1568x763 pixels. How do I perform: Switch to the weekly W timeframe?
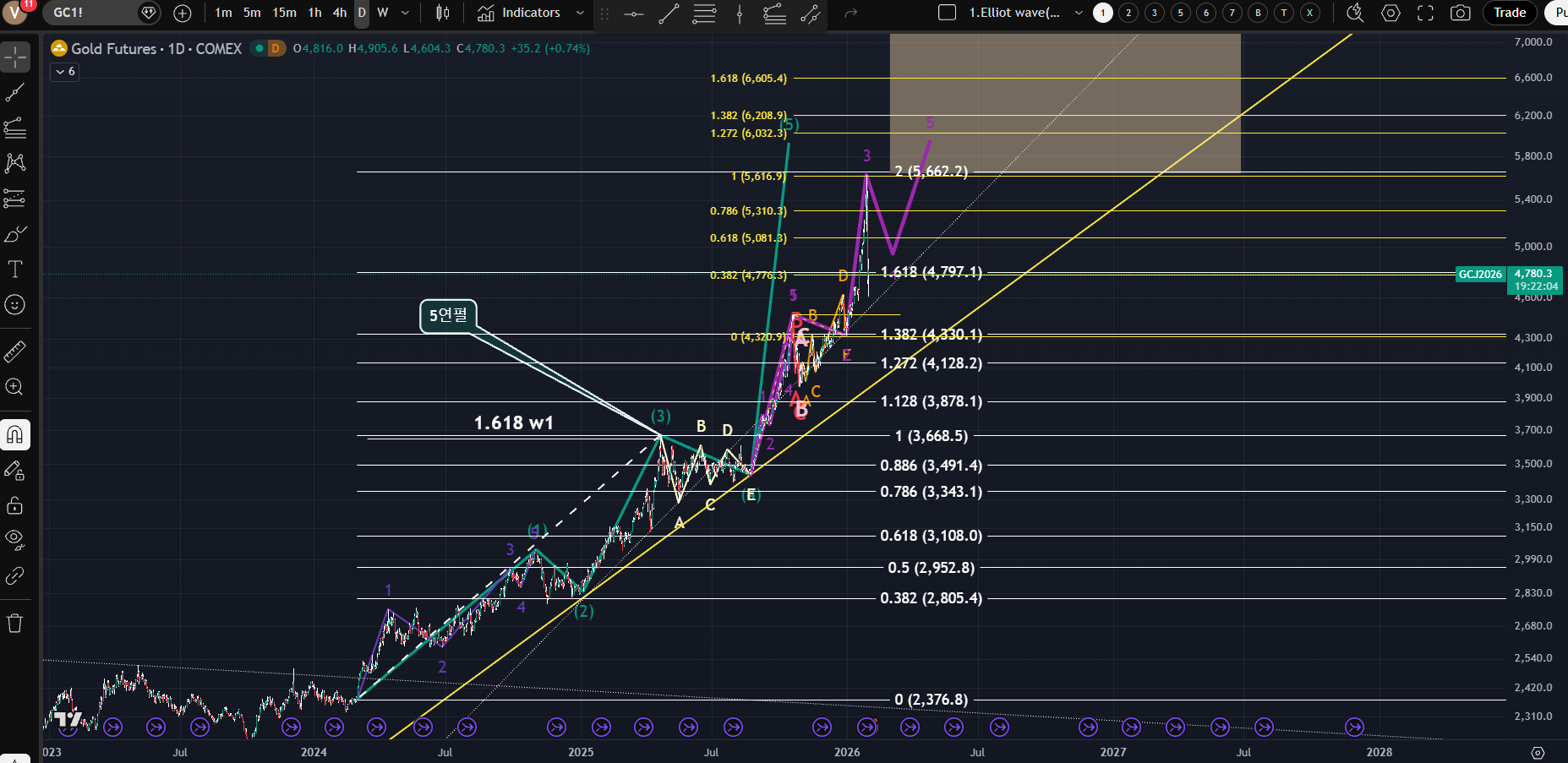click(383, 13)
